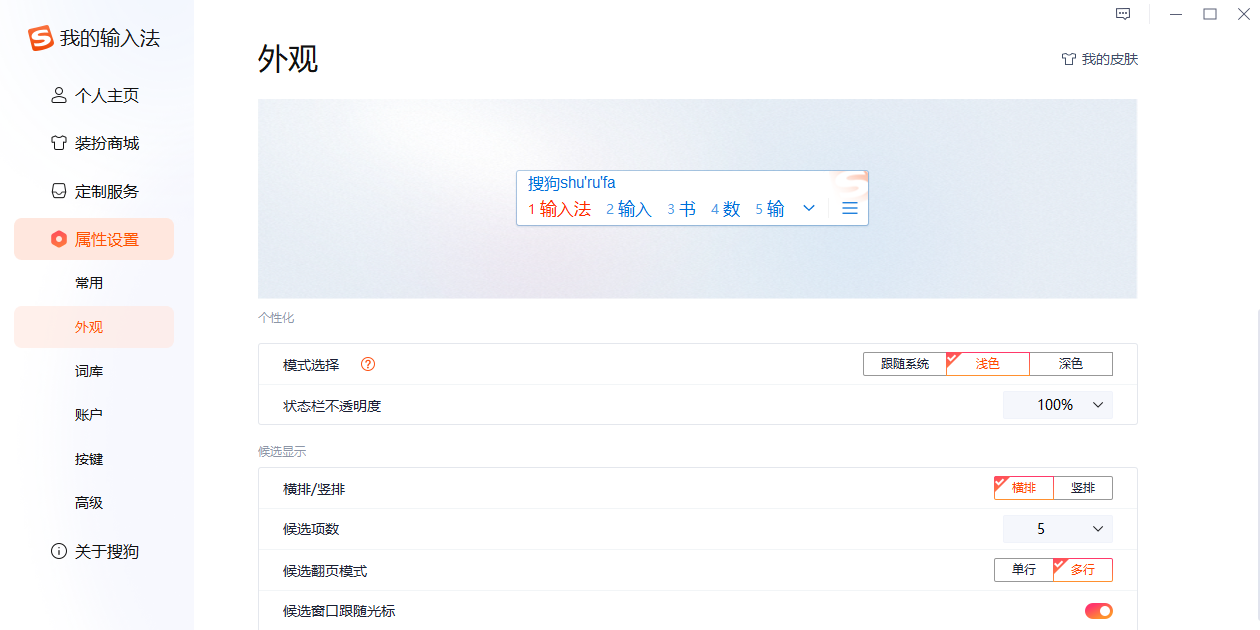1260x630 pixels.
Task: Click candidate 1 输入法 in preview
Action: (560, 209)
